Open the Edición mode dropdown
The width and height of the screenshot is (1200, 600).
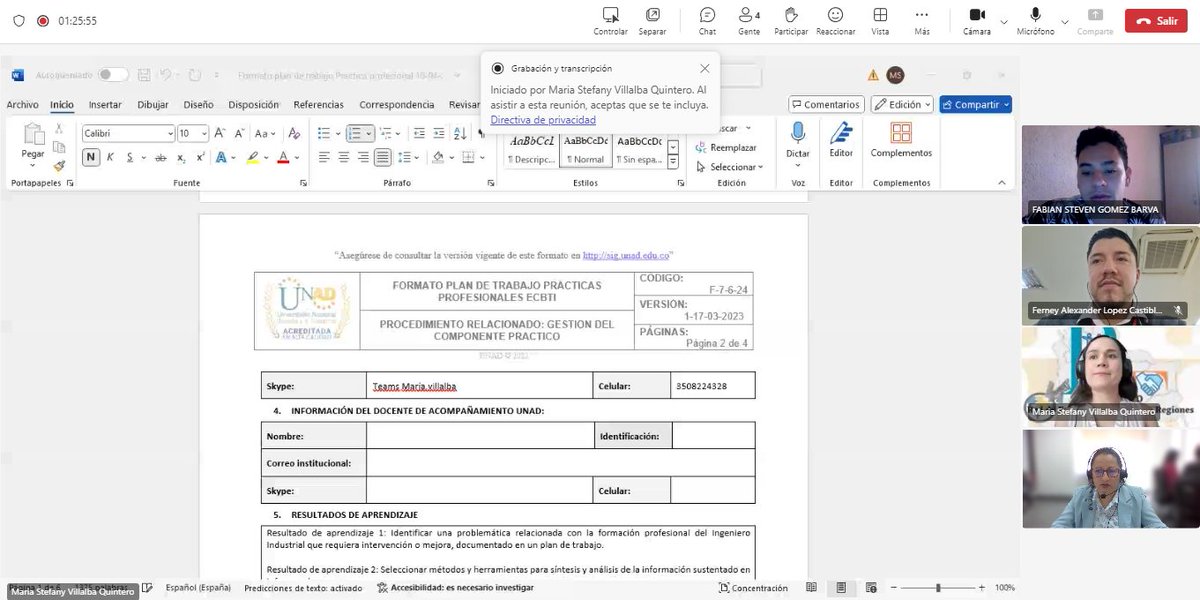click(902, 104)
